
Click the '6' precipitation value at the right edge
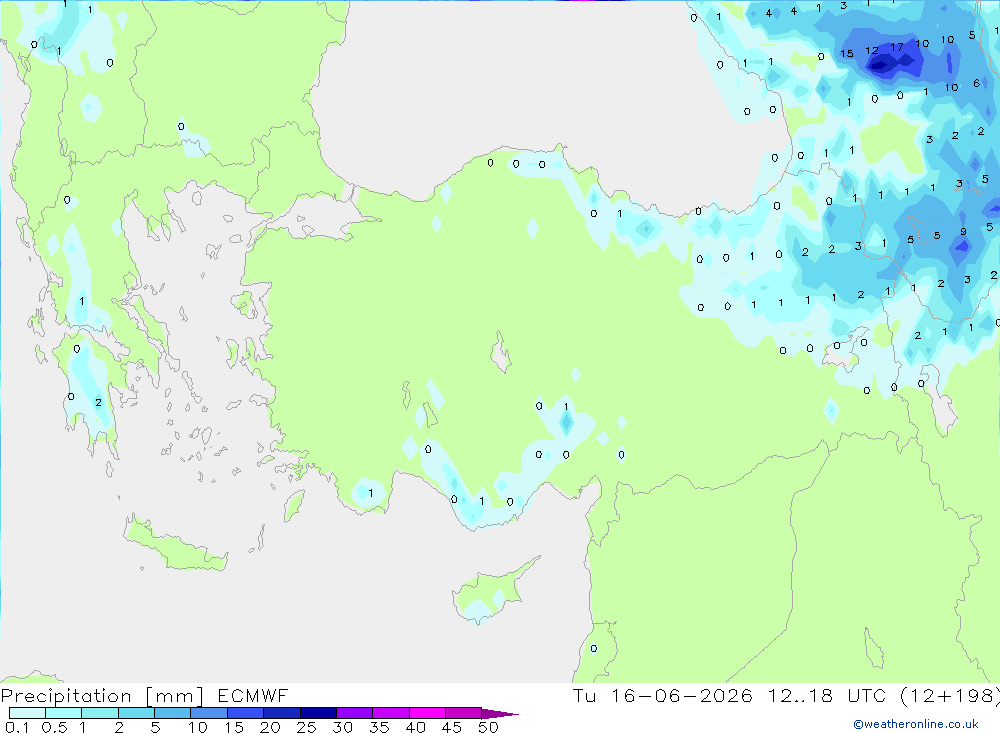tap(976, 83)
